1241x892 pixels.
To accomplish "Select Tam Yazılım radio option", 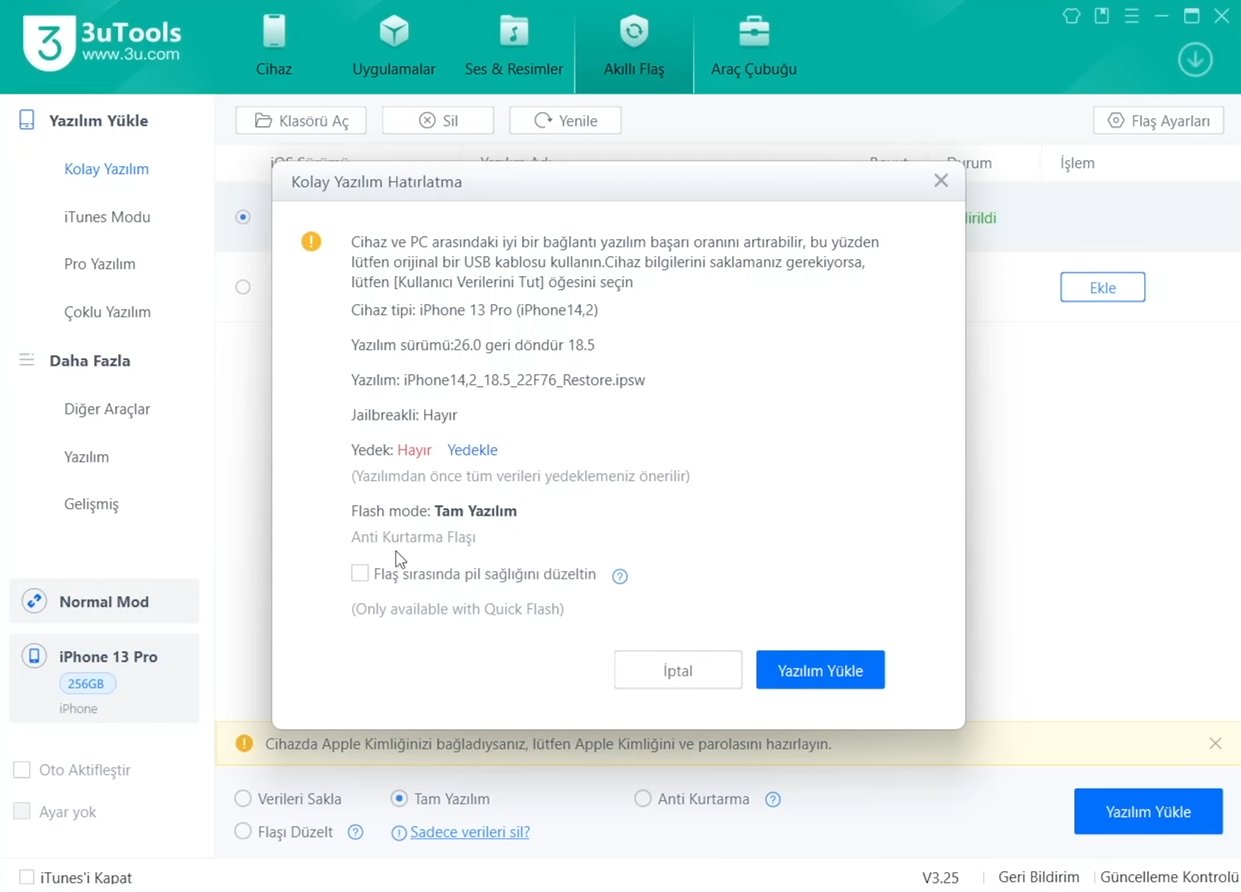I will pyautogui.click(x=399, y=799).
